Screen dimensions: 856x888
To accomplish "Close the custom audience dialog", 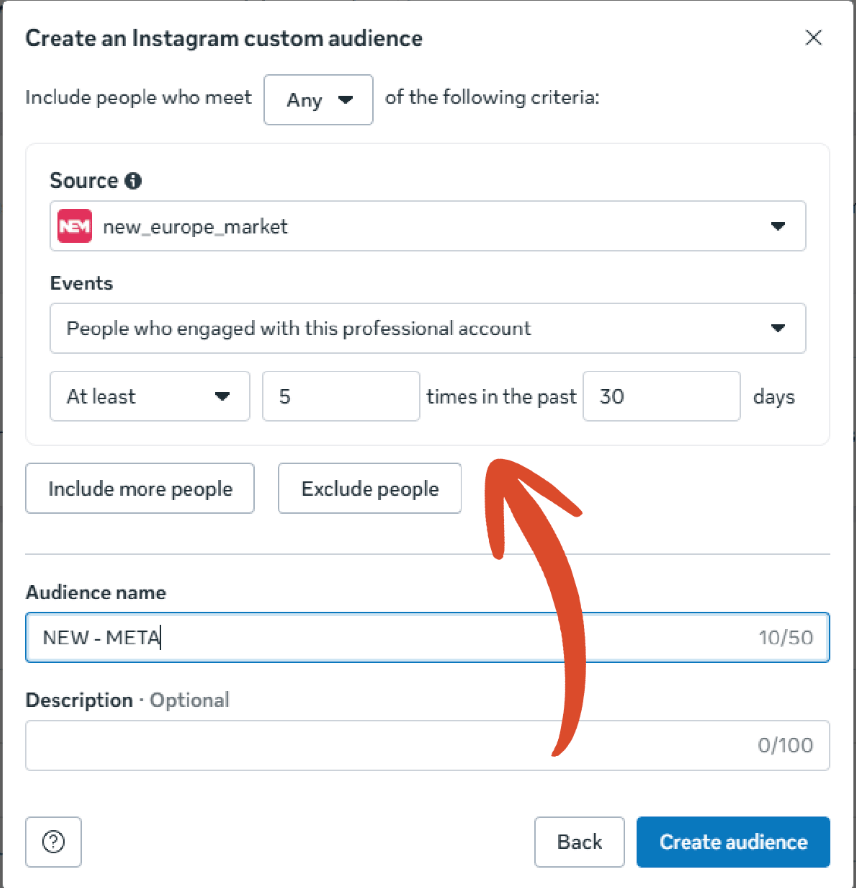I will (x=814, y=38).
